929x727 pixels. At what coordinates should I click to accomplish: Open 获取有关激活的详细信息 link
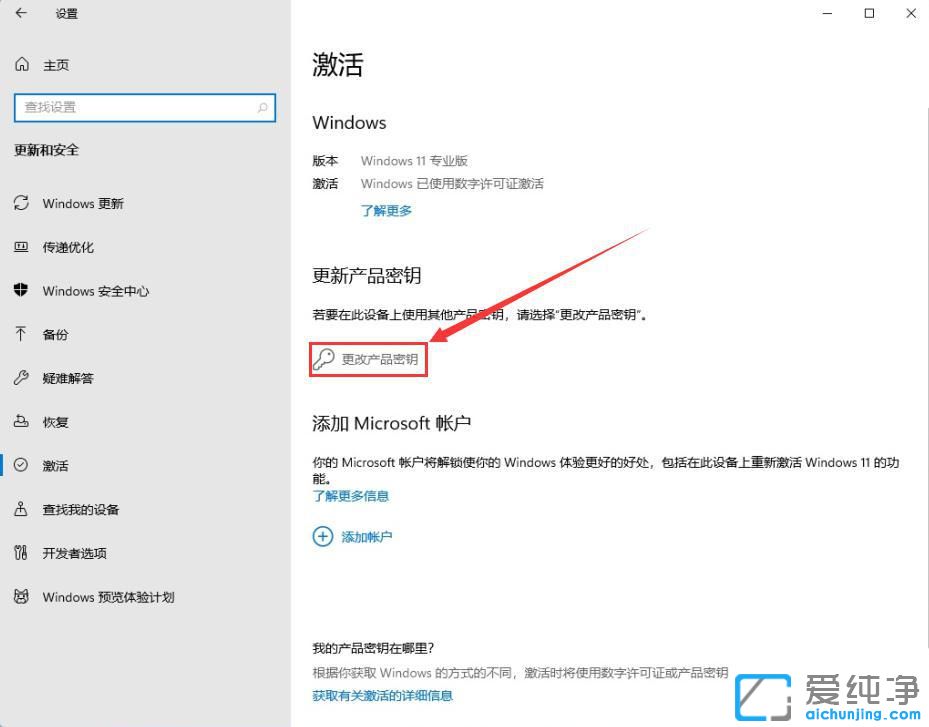click(381, 694)
